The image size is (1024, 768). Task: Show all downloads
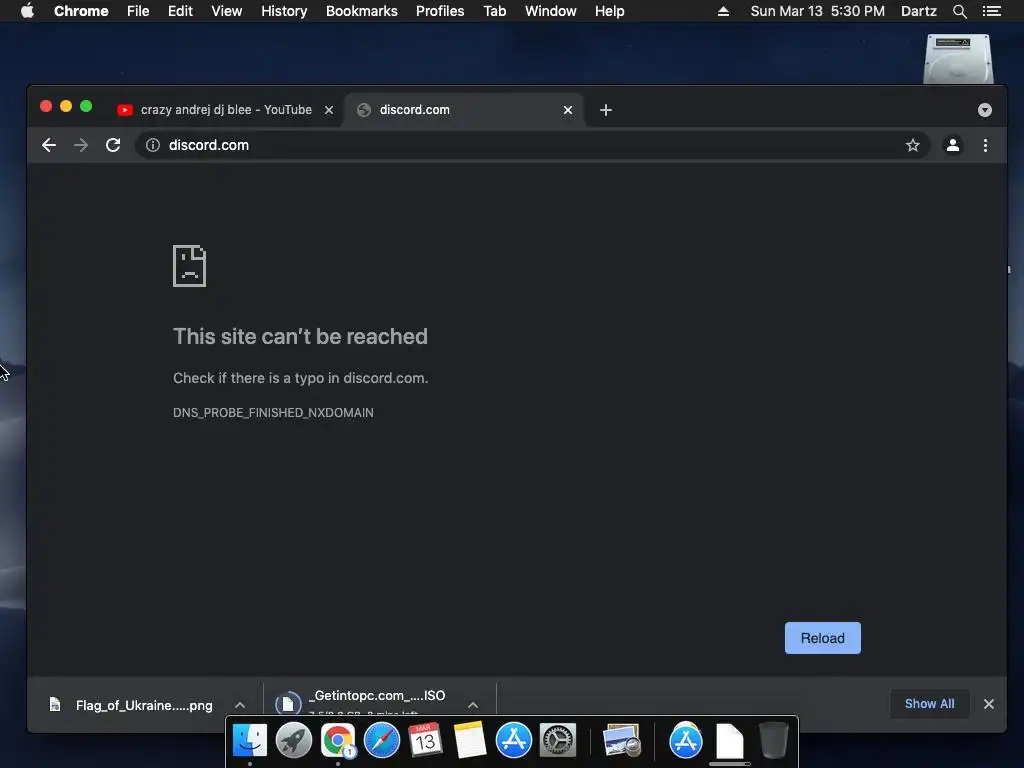tap(929, 703)
